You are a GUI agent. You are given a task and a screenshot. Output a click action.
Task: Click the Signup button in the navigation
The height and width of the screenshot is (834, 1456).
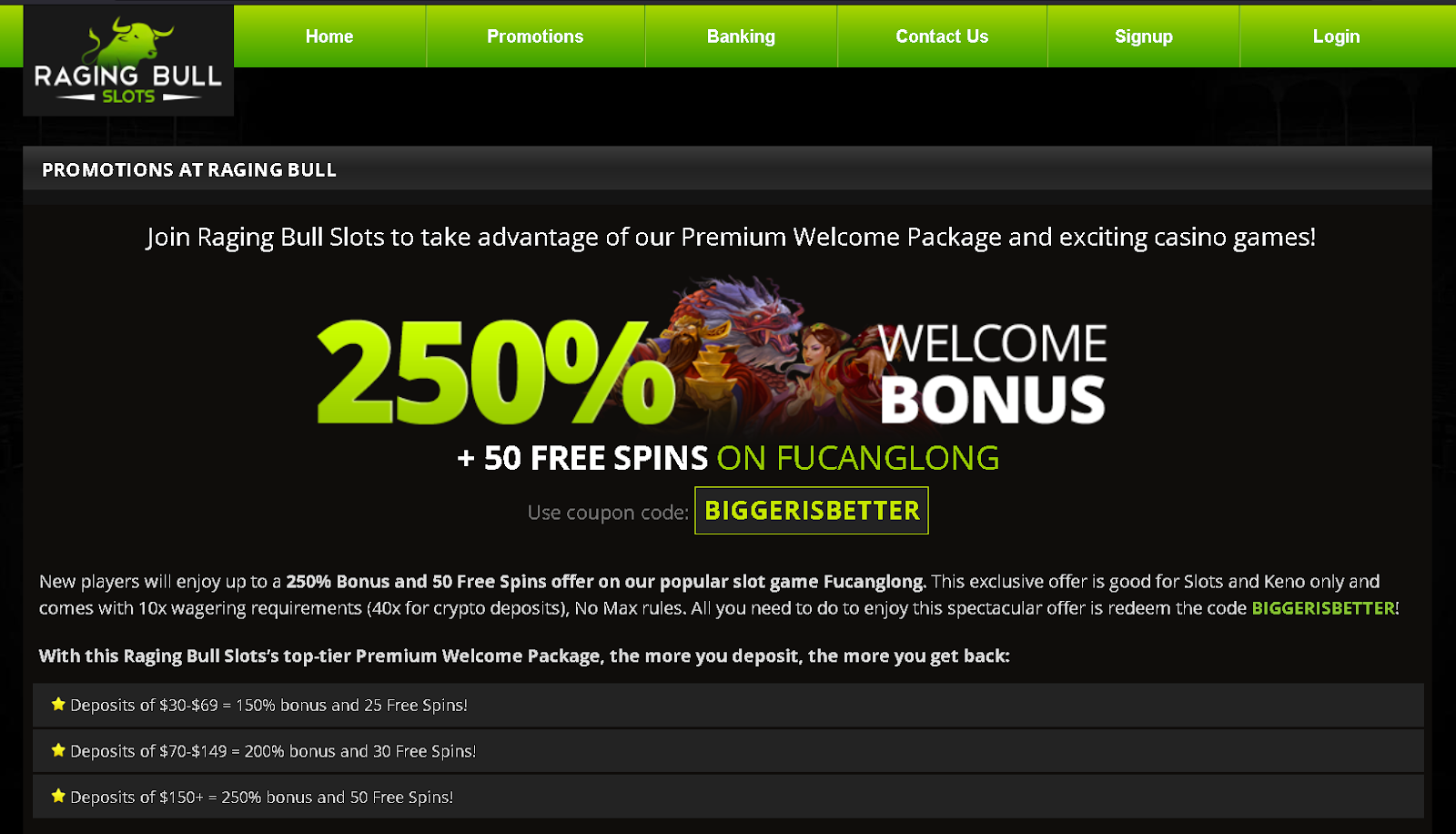pos(1144,36)
